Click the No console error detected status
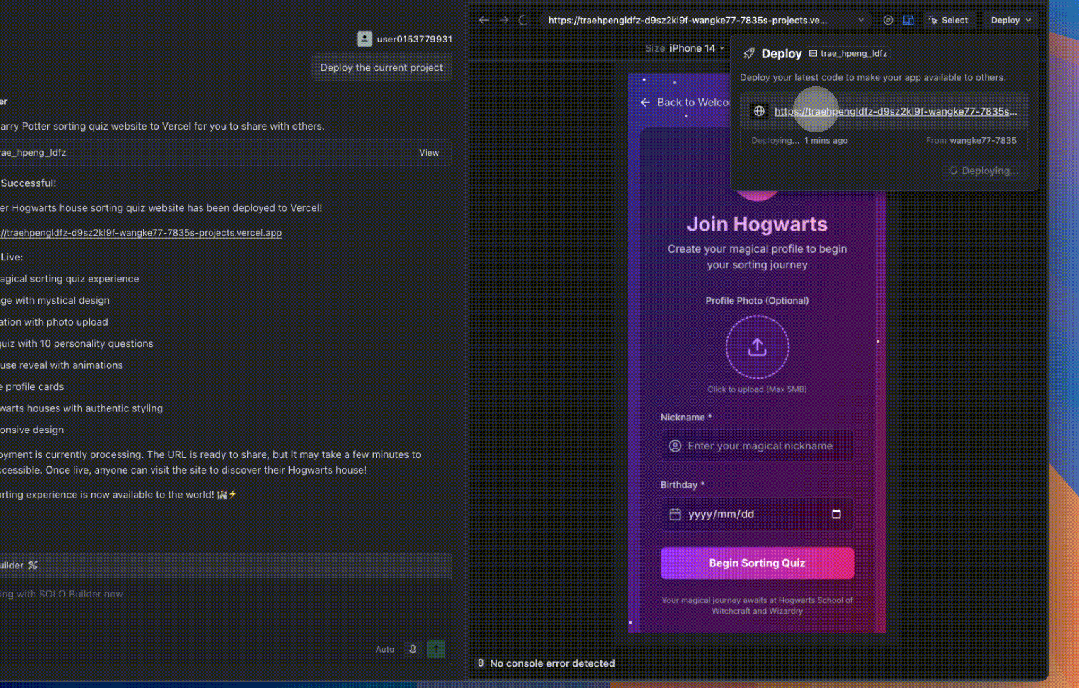The width and height of the screenshot is (1079, 688). [x=551, y=663]
